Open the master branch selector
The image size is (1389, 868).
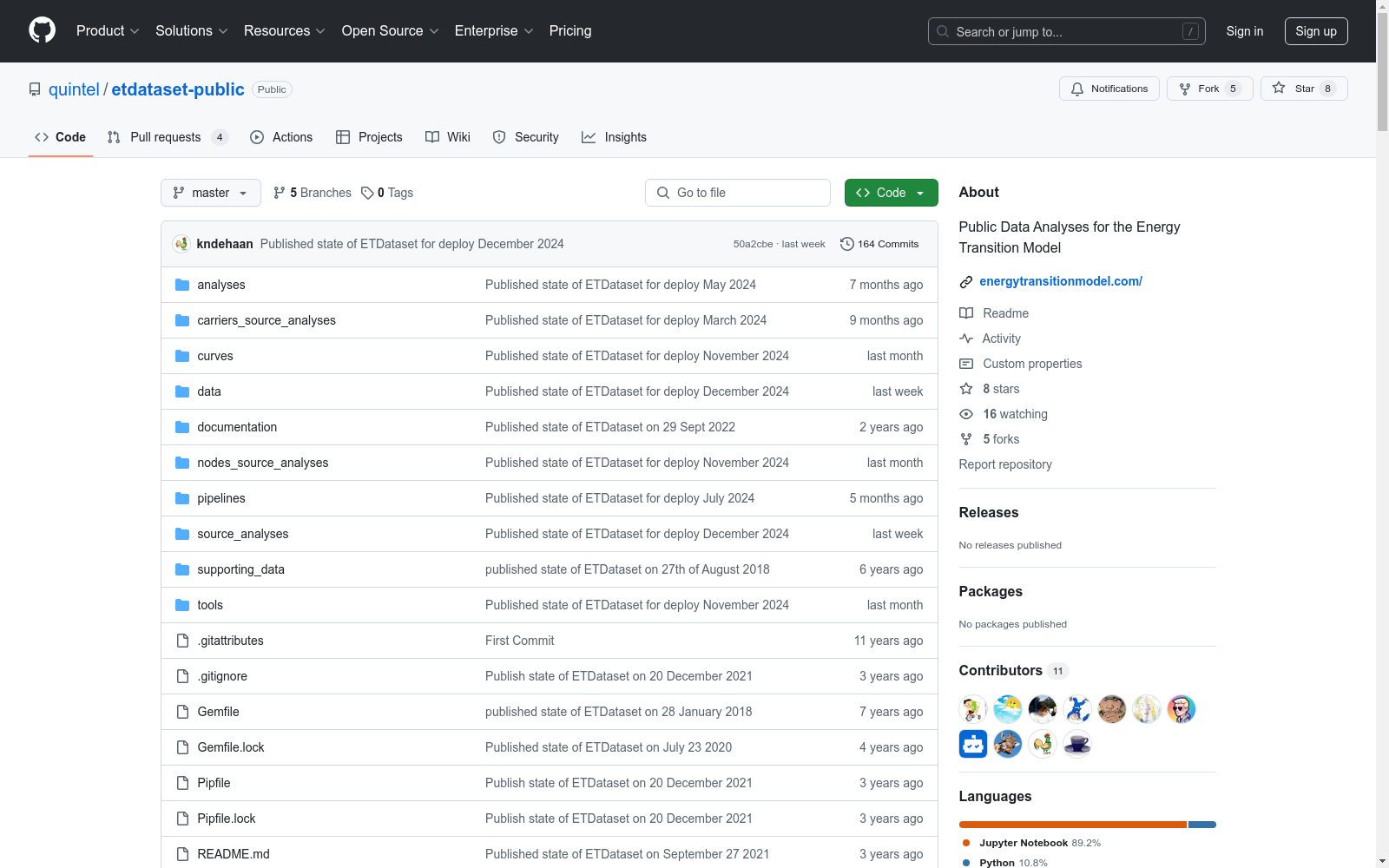pyautogui.click(x=211, y=193)
